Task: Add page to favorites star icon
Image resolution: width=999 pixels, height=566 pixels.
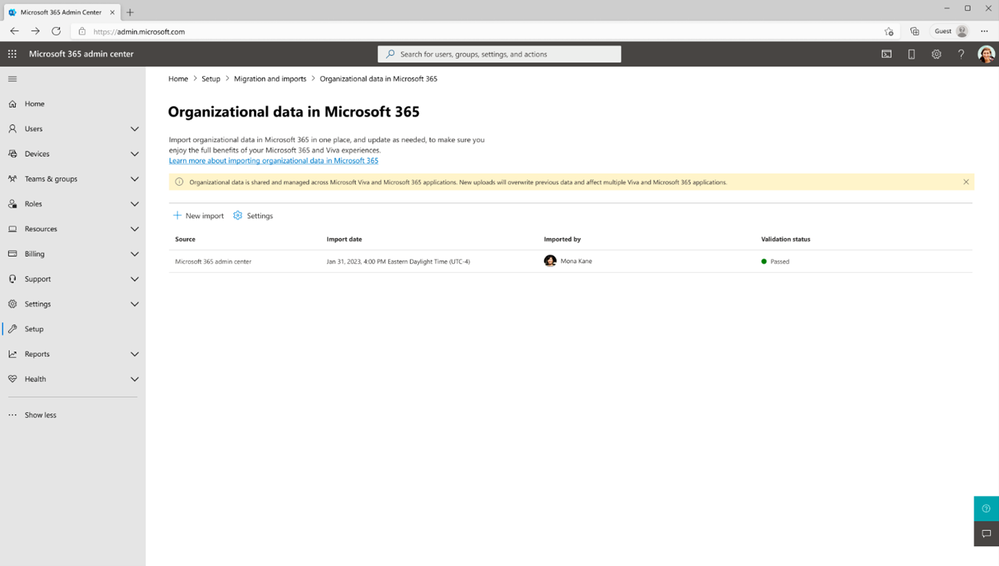Action: pos(889,31)
